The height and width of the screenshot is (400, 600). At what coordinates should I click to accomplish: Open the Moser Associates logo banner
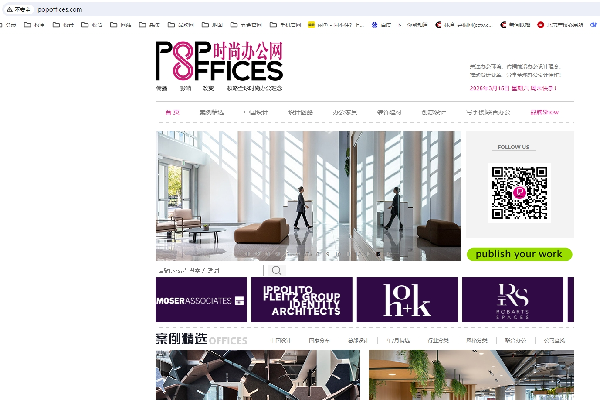pos(201,299)
